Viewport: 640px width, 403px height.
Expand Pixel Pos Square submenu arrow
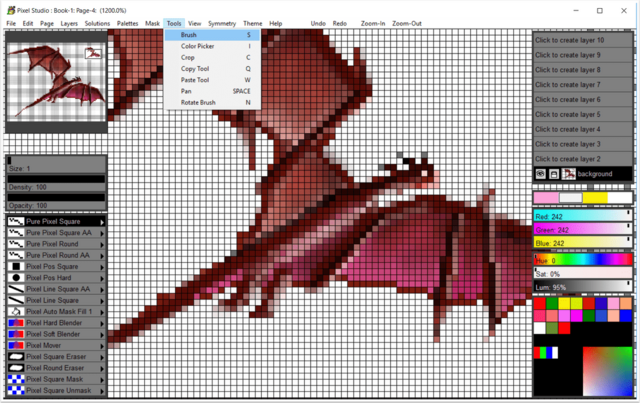pos(102,267)
